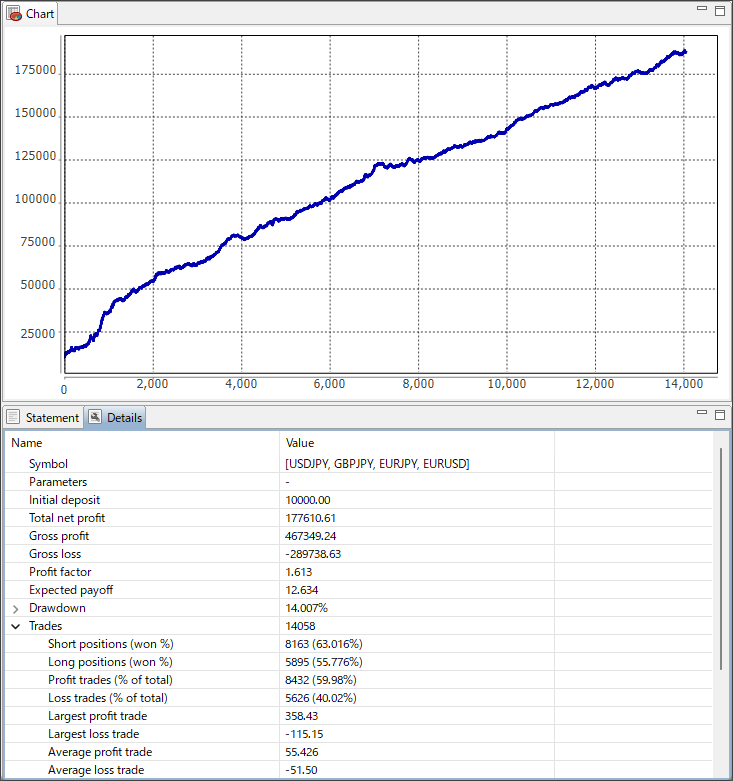Select Profit trades (% of total) row
This screenshot has width=733, height=781.
tap(359, 680)
